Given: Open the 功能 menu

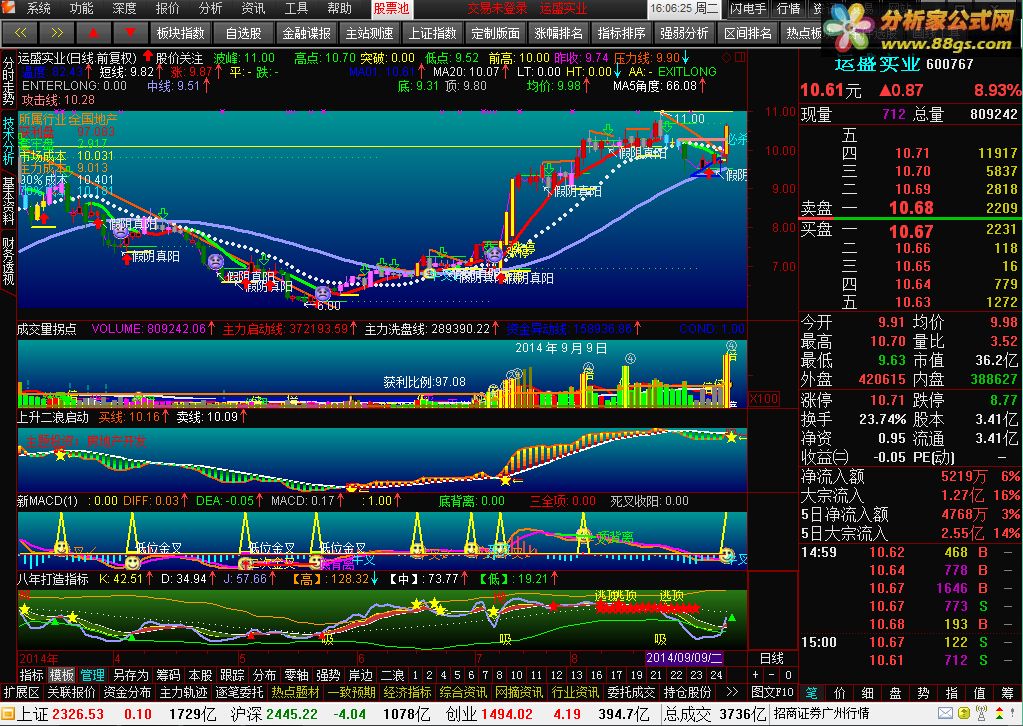Looking at the screenshot, I should 82,8.
